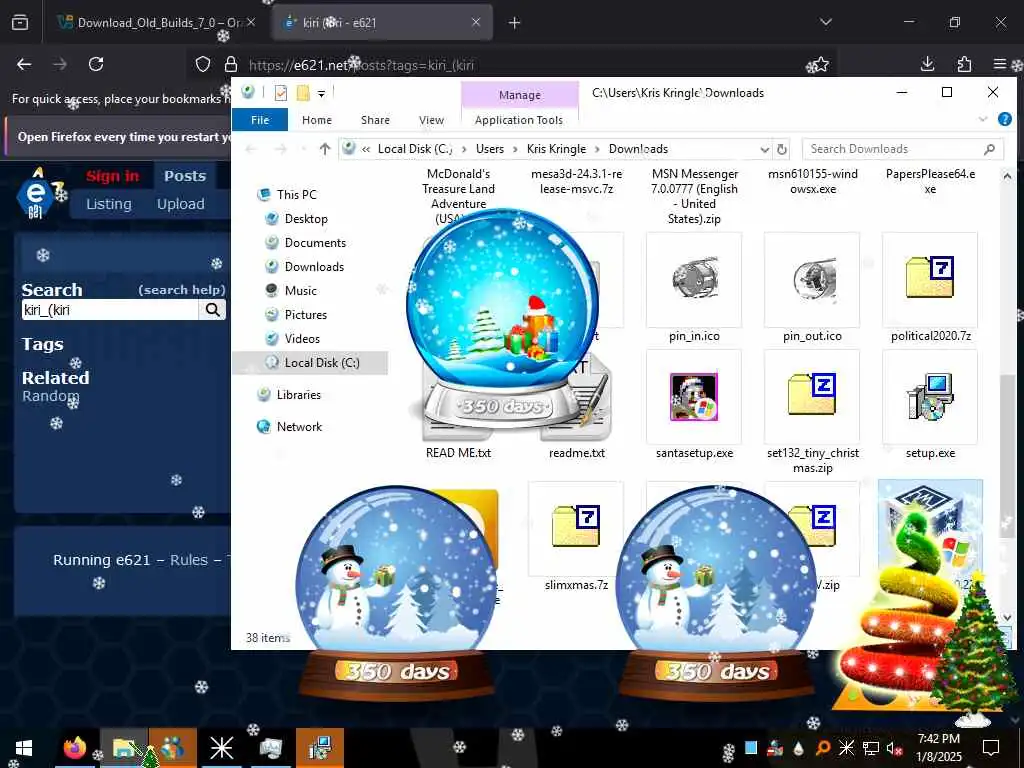Screen dimensions: 1024x768
Task: Click the Search Downloads box
Action: [903, 149]
